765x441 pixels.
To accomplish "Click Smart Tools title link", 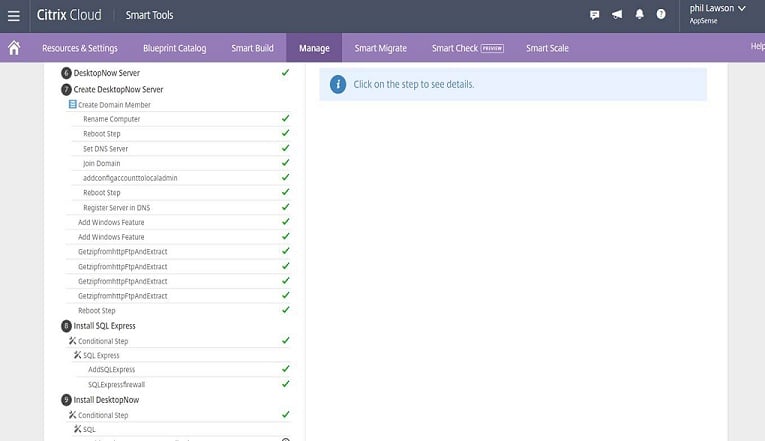I will tap(149, 15).
